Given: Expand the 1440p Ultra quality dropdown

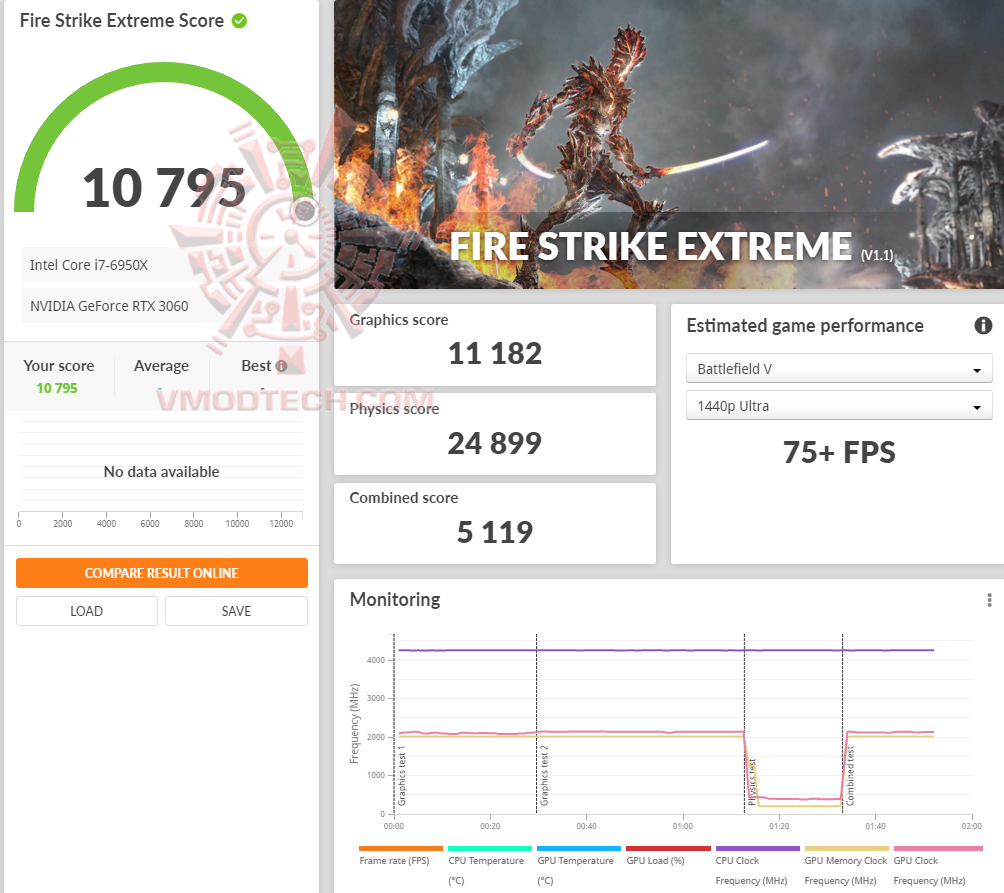Looking at the screenshot, I should [838, 406].
